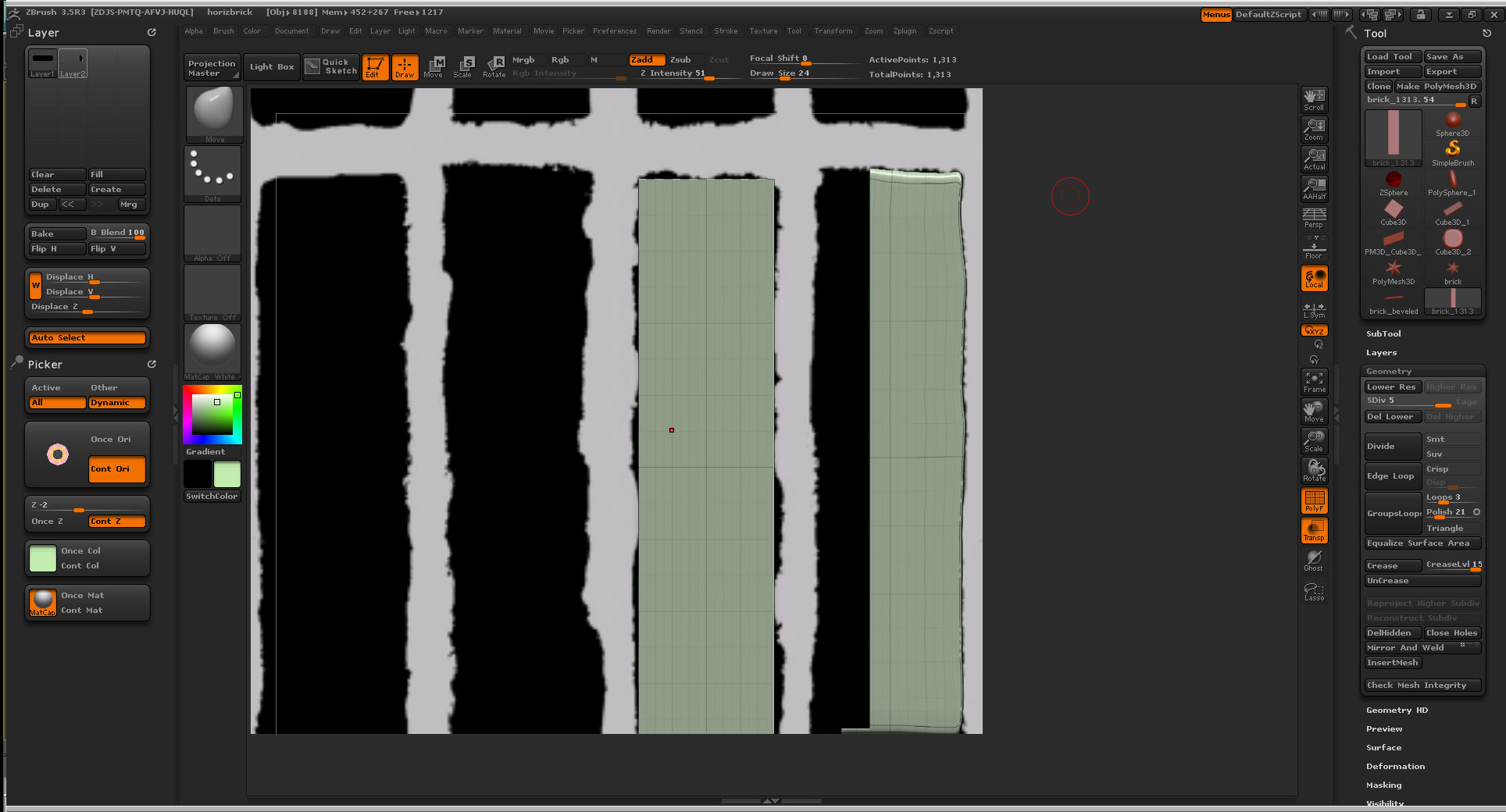Open the Masking section
Image resolution: width=1506 pixels, height=812 pixels.
coord(1383,785)
